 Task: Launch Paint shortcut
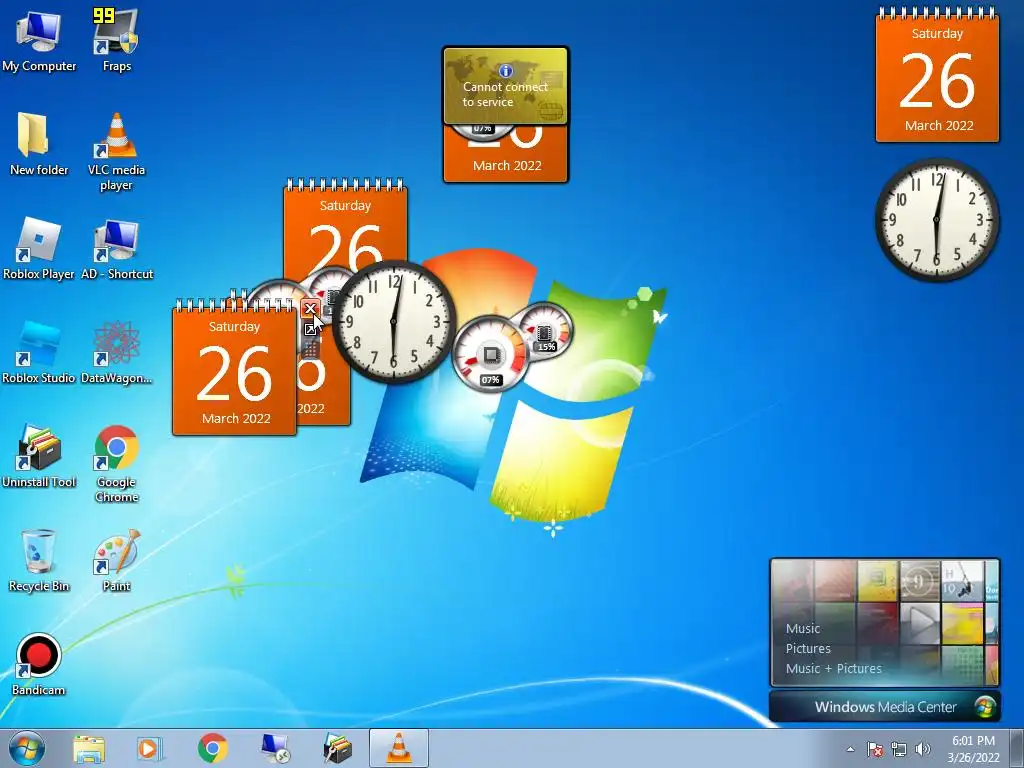coord(116,560)
